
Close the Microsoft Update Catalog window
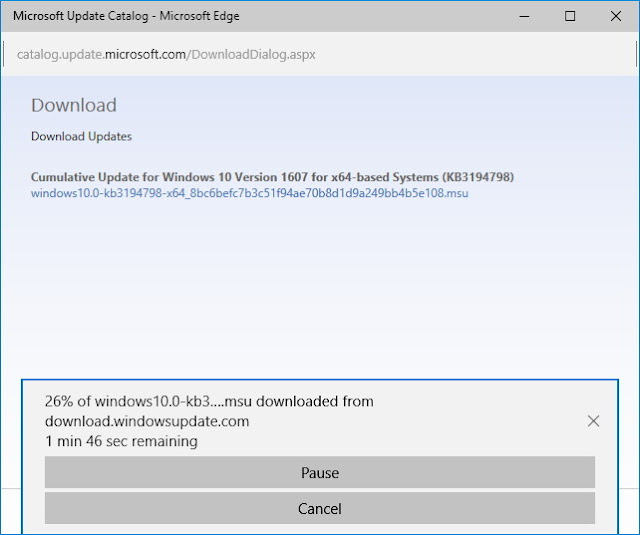tap(616, 16)
